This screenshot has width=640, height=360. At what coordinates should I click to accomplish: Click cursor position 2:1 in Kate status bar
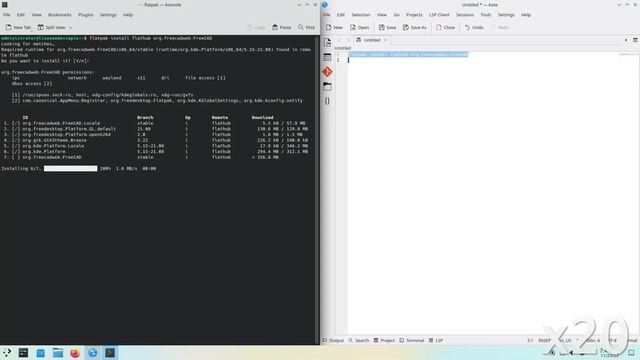tap(530, 340)
